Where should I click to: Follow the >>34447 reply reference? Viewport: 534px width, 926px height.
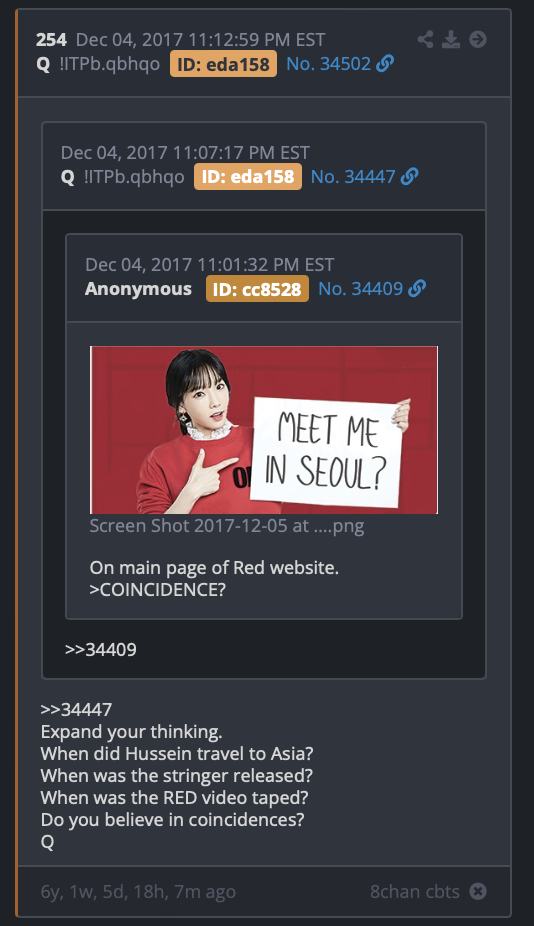76,709
